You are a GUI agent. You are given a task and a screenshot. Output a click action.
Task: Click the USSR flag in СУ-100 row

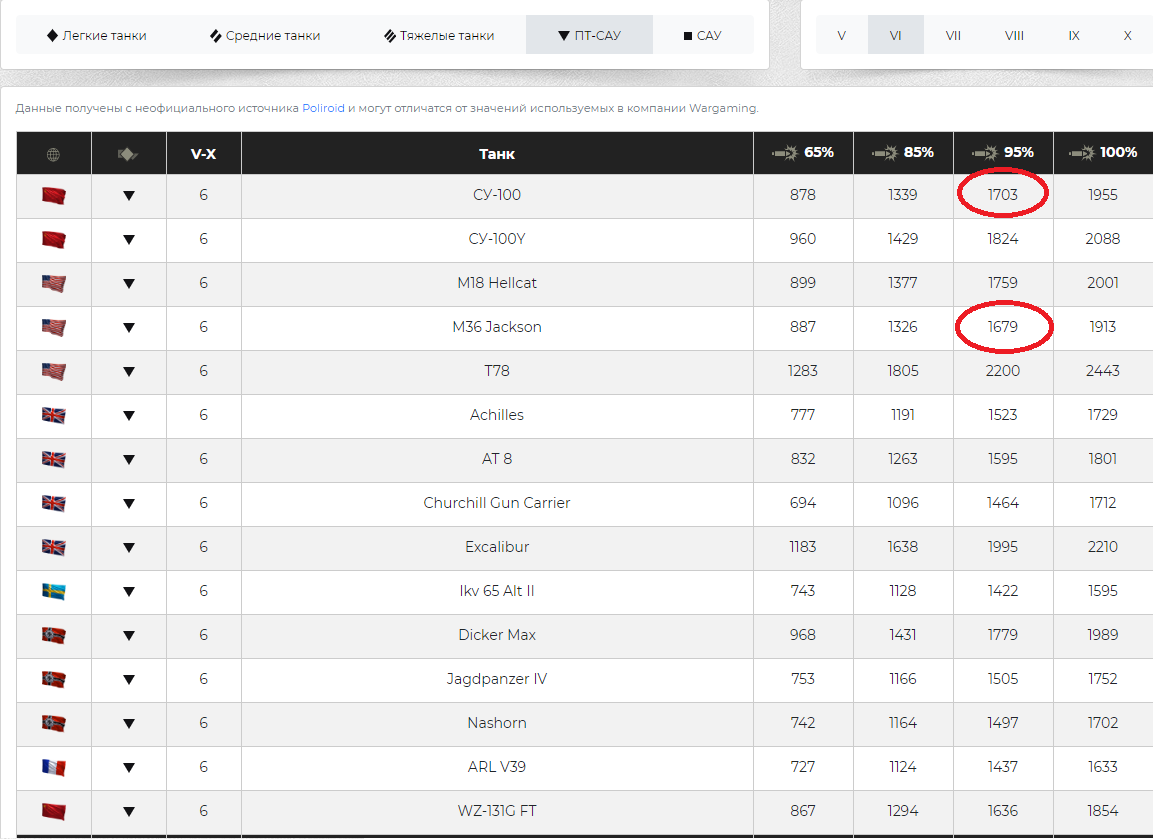click(54, 196)
